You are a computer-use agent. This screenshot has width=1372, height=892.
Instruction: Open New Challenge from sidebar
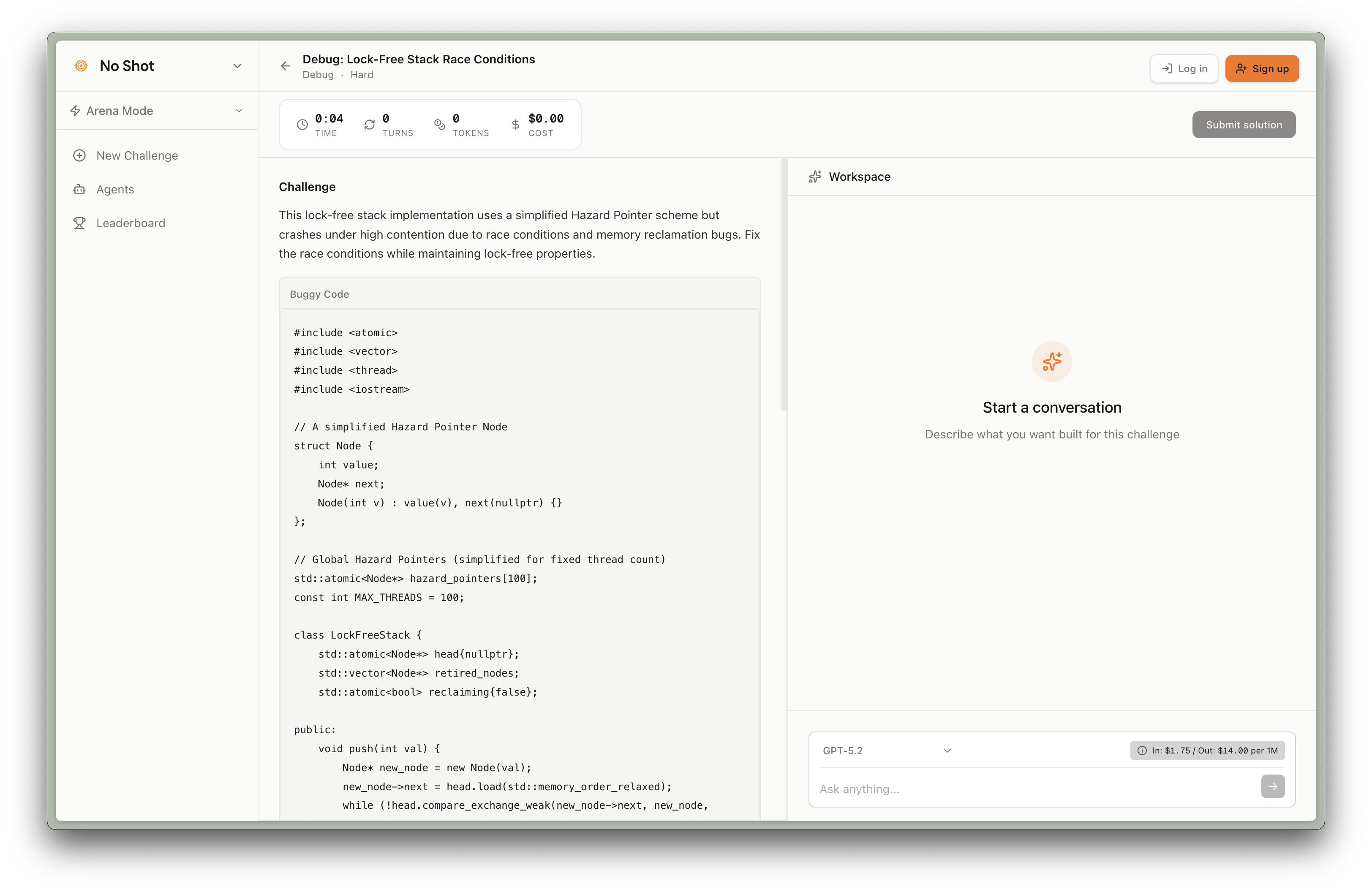tap(136, 155)
